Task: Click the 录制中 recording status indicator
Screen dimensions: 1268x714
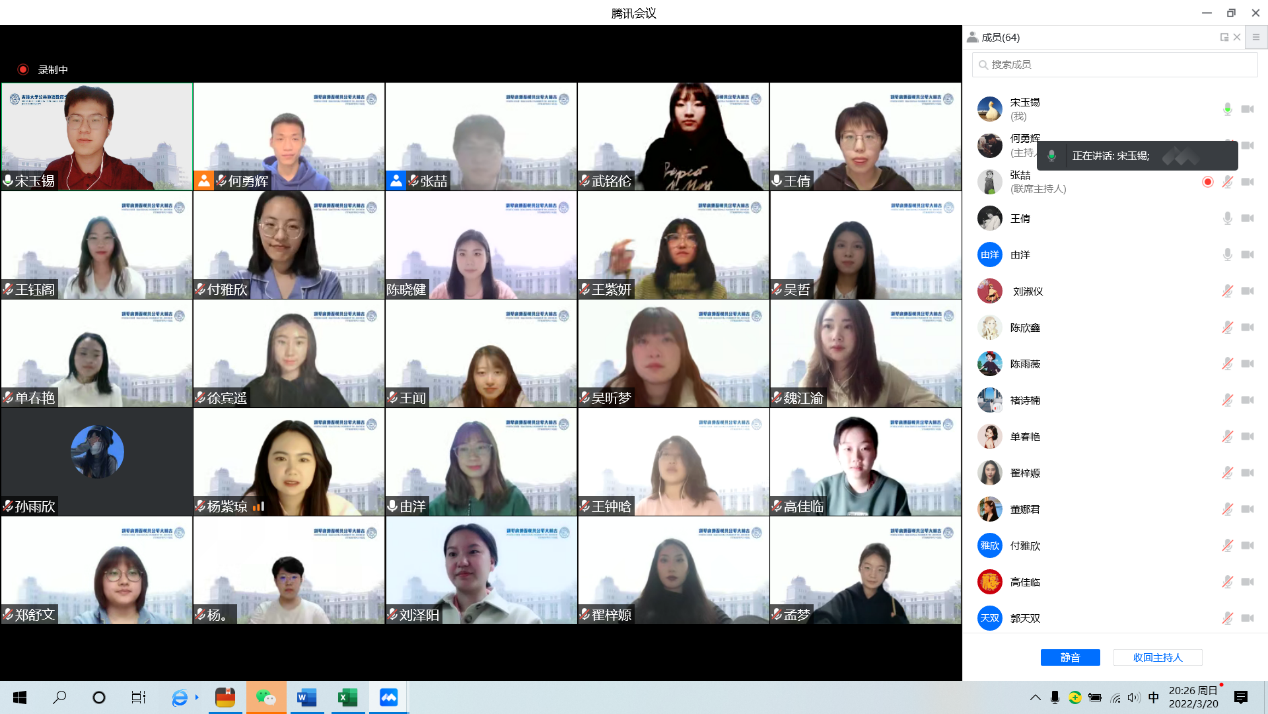Action: tap(43, 70)
